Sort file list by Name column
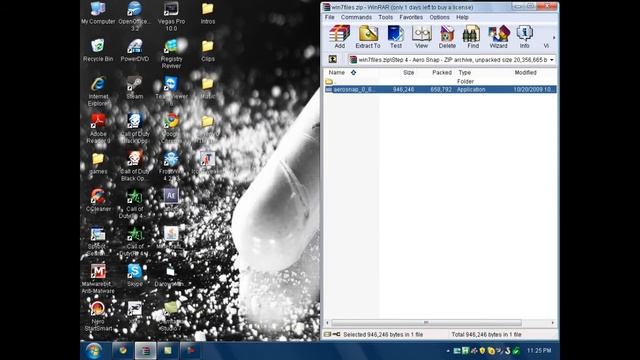This screenshot has width=640, height=360. pos(337,72)
